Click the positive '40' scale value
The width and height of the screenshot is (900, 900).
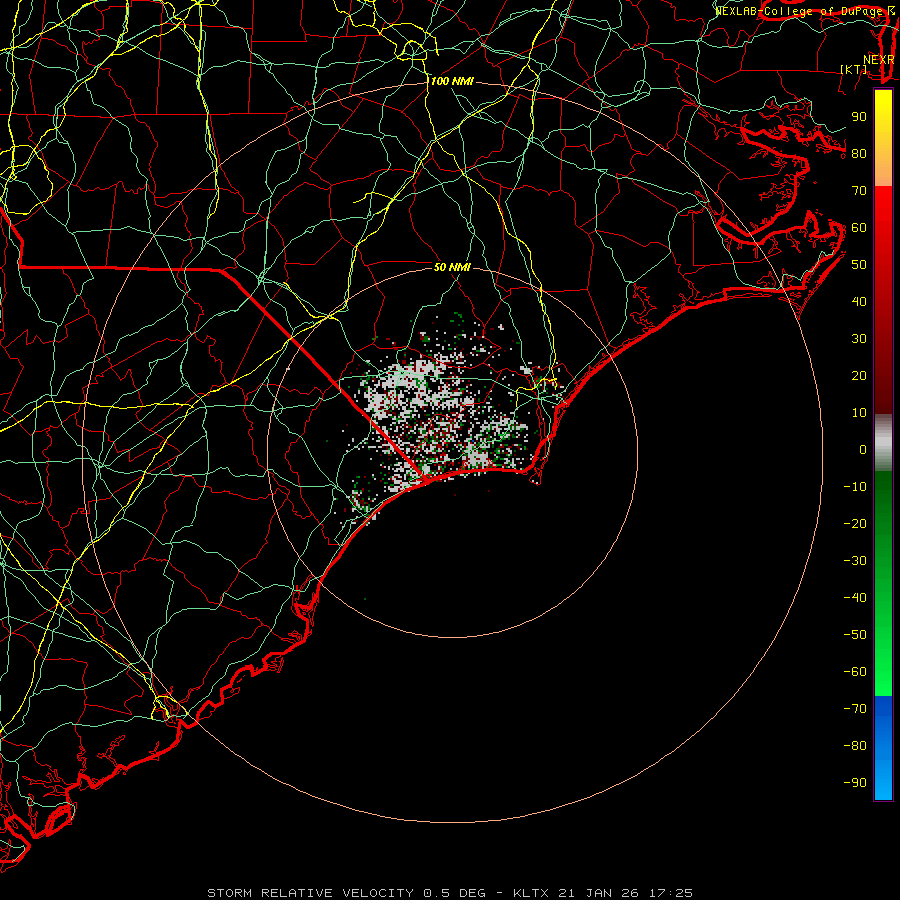point(859,302)
